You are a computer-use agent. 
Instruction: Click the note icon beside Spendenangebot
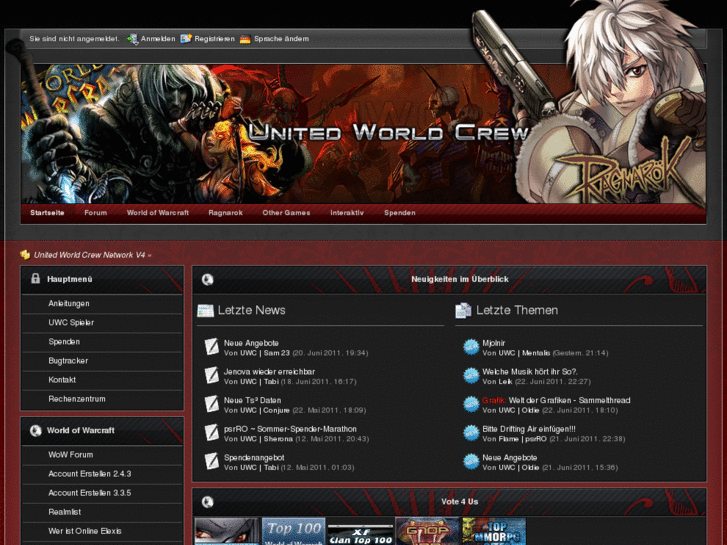tap(211, 462)
